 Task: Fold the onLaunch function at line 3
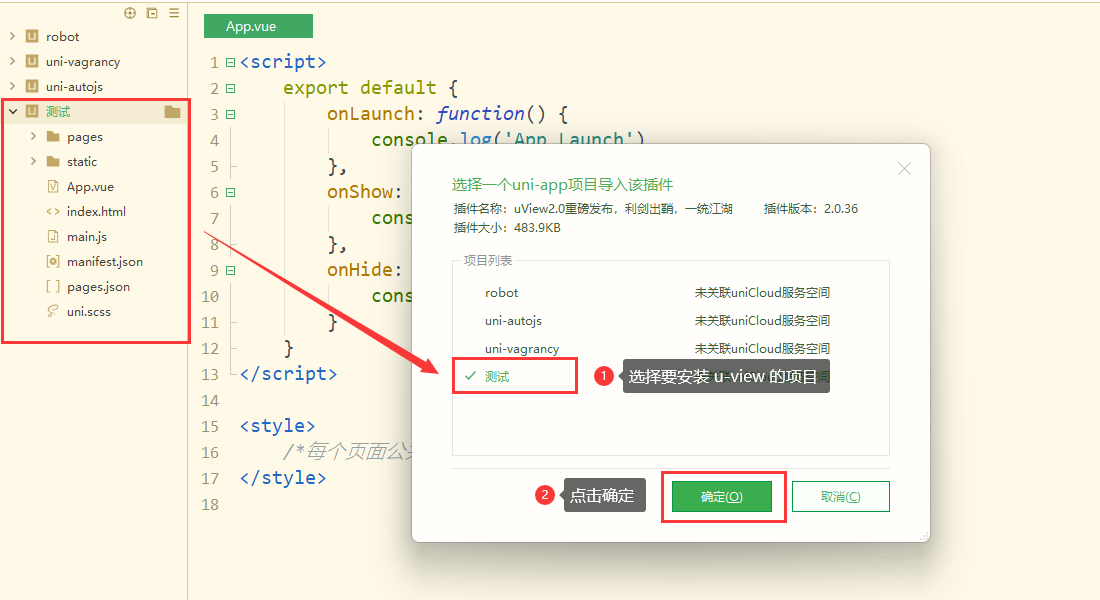click(230, 114)
